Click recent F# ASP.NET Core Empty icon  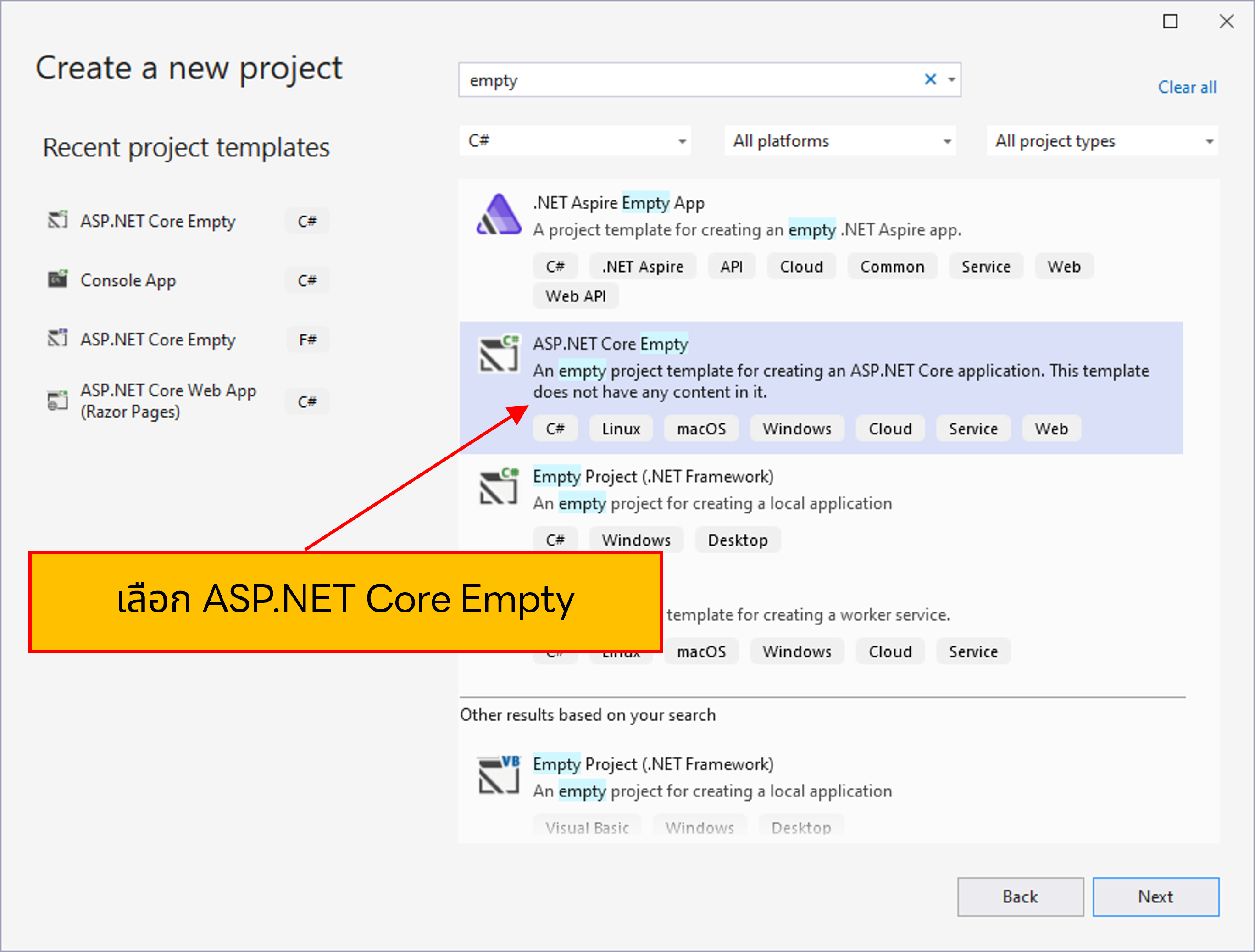(57, 339)
